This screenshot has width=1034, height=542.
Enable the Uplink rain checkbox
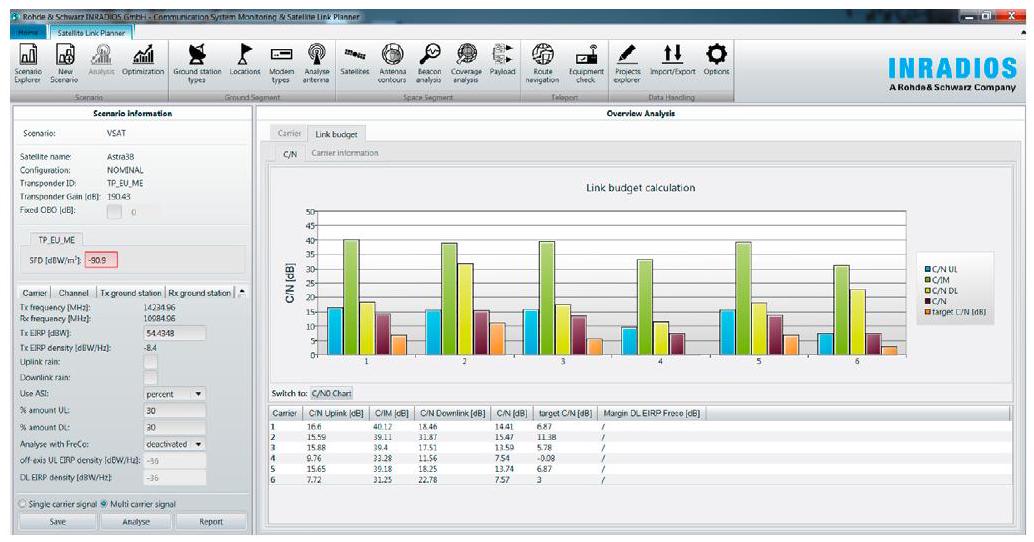pos(151,361)
